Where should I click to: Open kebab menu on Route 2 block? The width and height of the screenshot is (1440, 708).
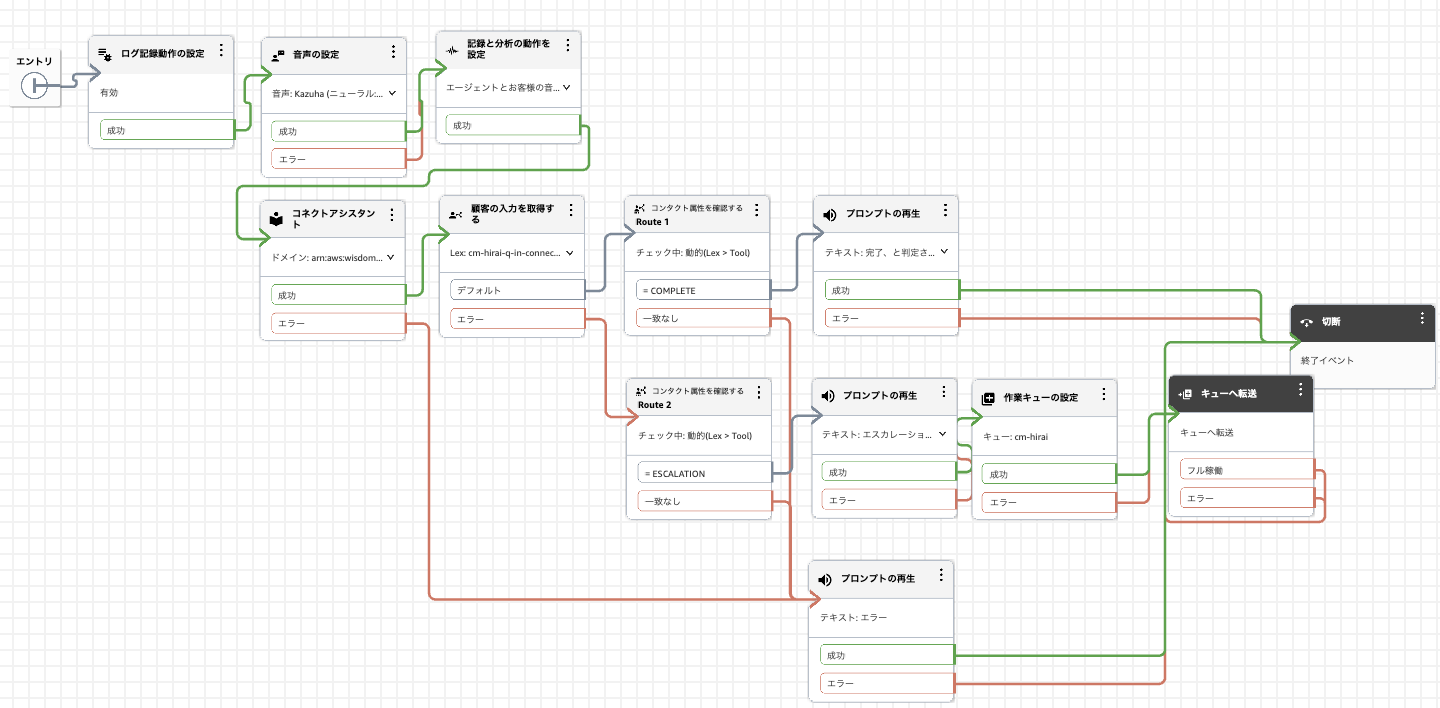(758, 392)
